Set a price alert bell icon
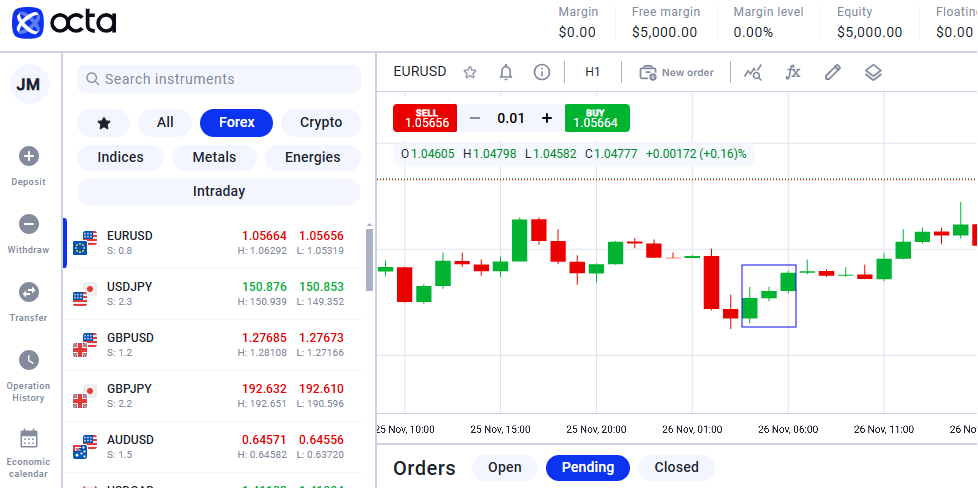The height and width of the screenshot is (488, 978). pyautogui.click(x=506, y=72)
